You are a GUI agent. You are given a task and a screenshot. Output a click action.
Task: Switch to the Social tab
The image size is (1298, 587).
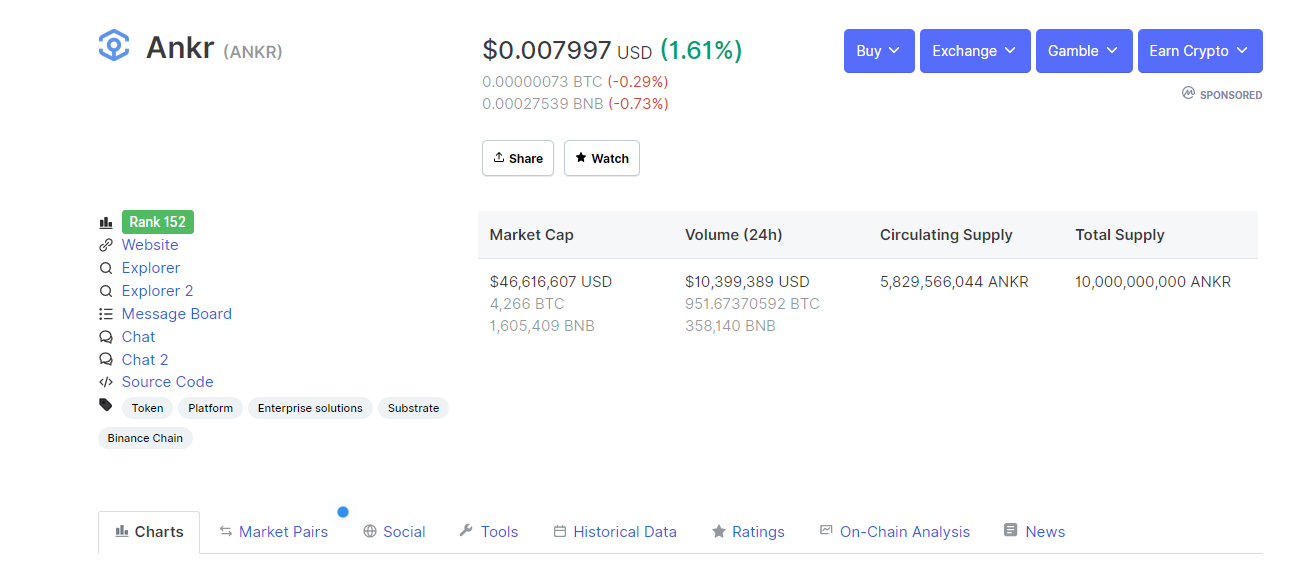pos(394,532)
